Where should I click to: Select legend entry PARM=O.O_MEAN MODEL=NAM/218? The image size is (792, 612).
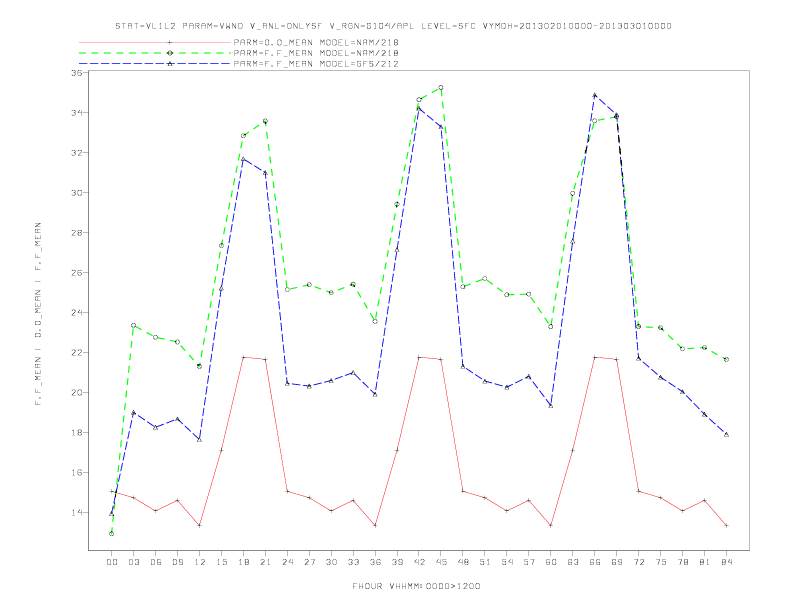316,42
